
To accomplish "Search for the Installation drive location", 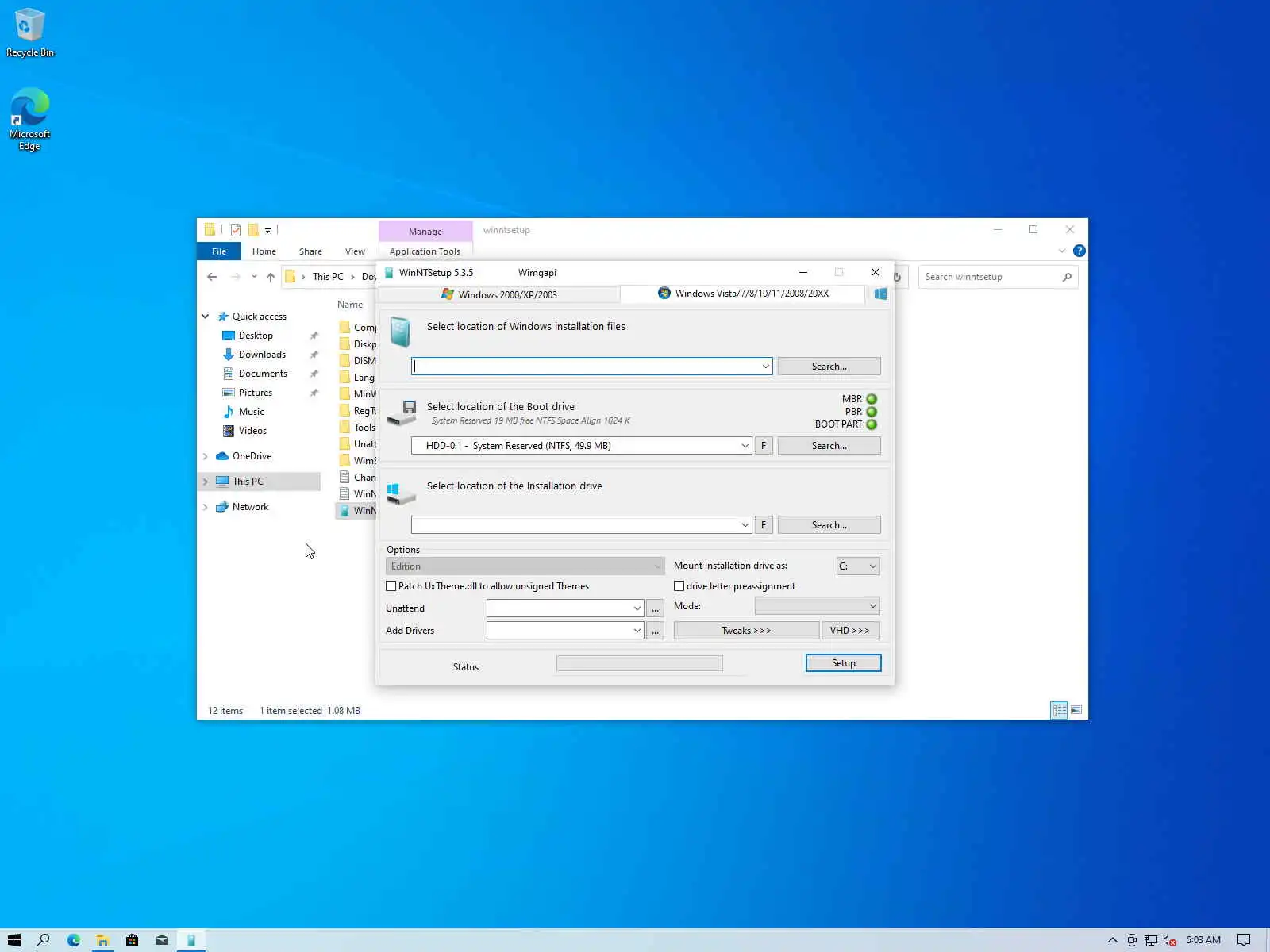I will [829, 525].
